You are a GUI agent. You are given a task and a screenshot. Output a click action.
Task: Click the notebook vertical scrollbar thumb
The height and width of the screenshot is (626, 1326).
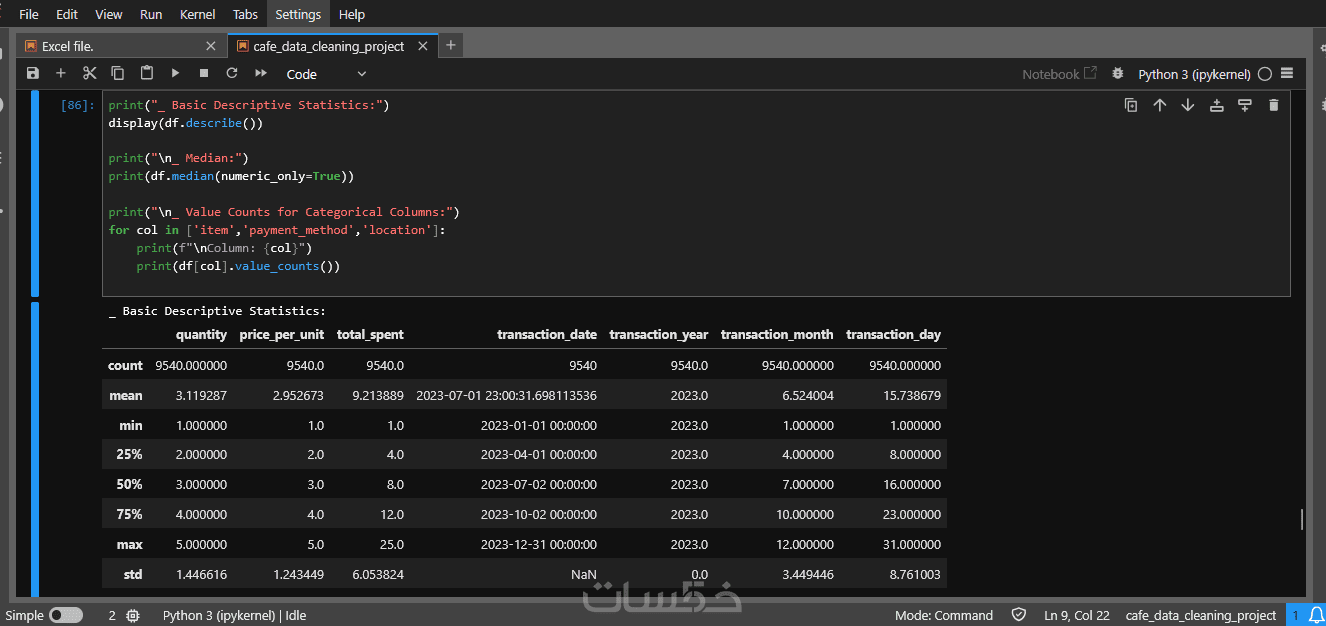click(x=1301, y=520)
